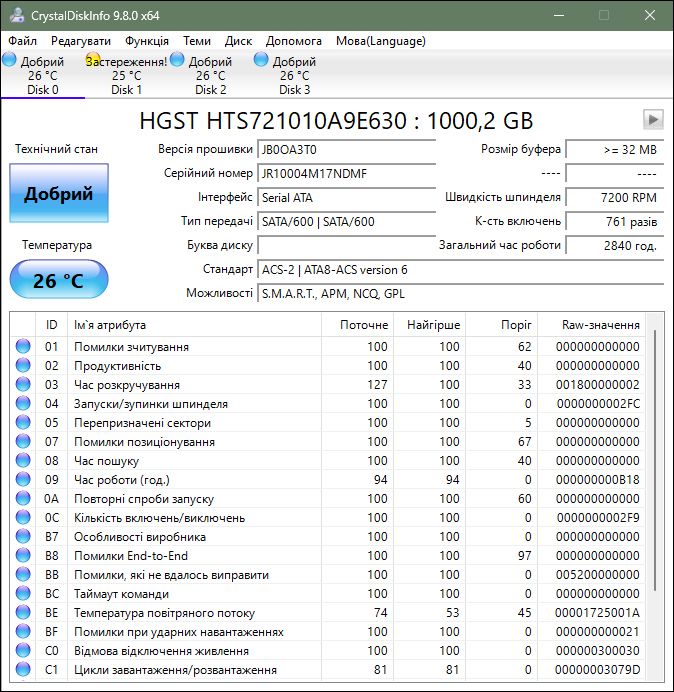
Task: Click the Поріг column header
Action: tap(501, 325)
